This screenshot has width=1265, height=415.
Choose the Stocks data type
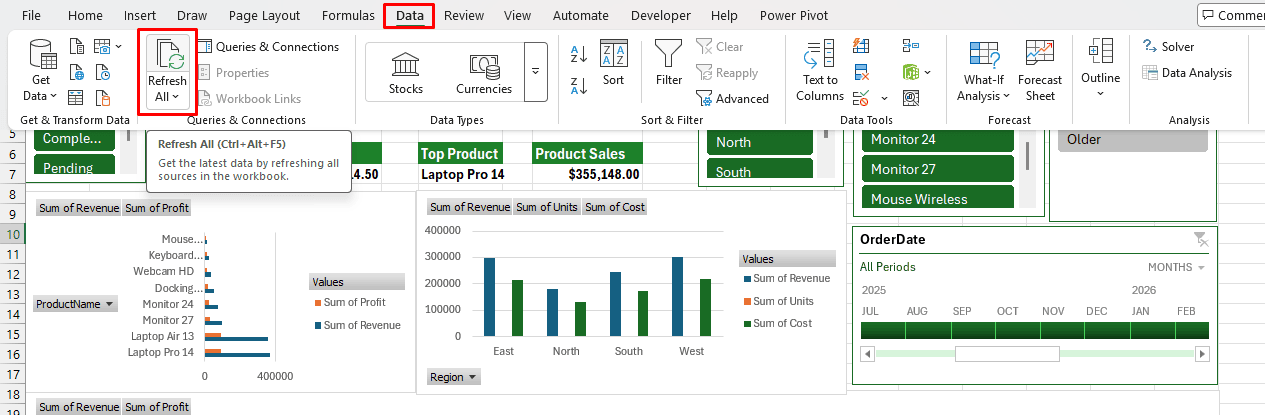point(406,72)
